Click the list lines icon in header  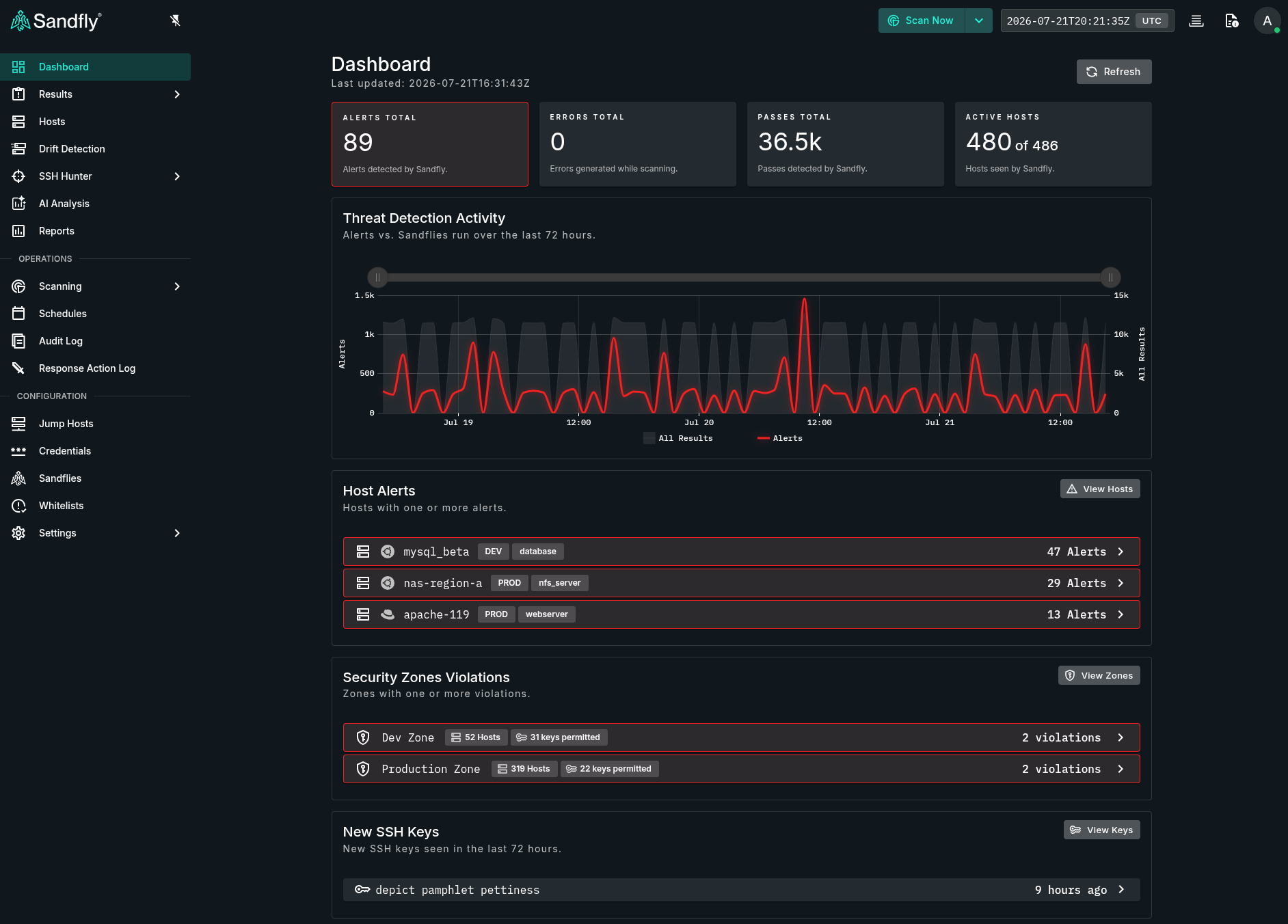point(1196,21)
